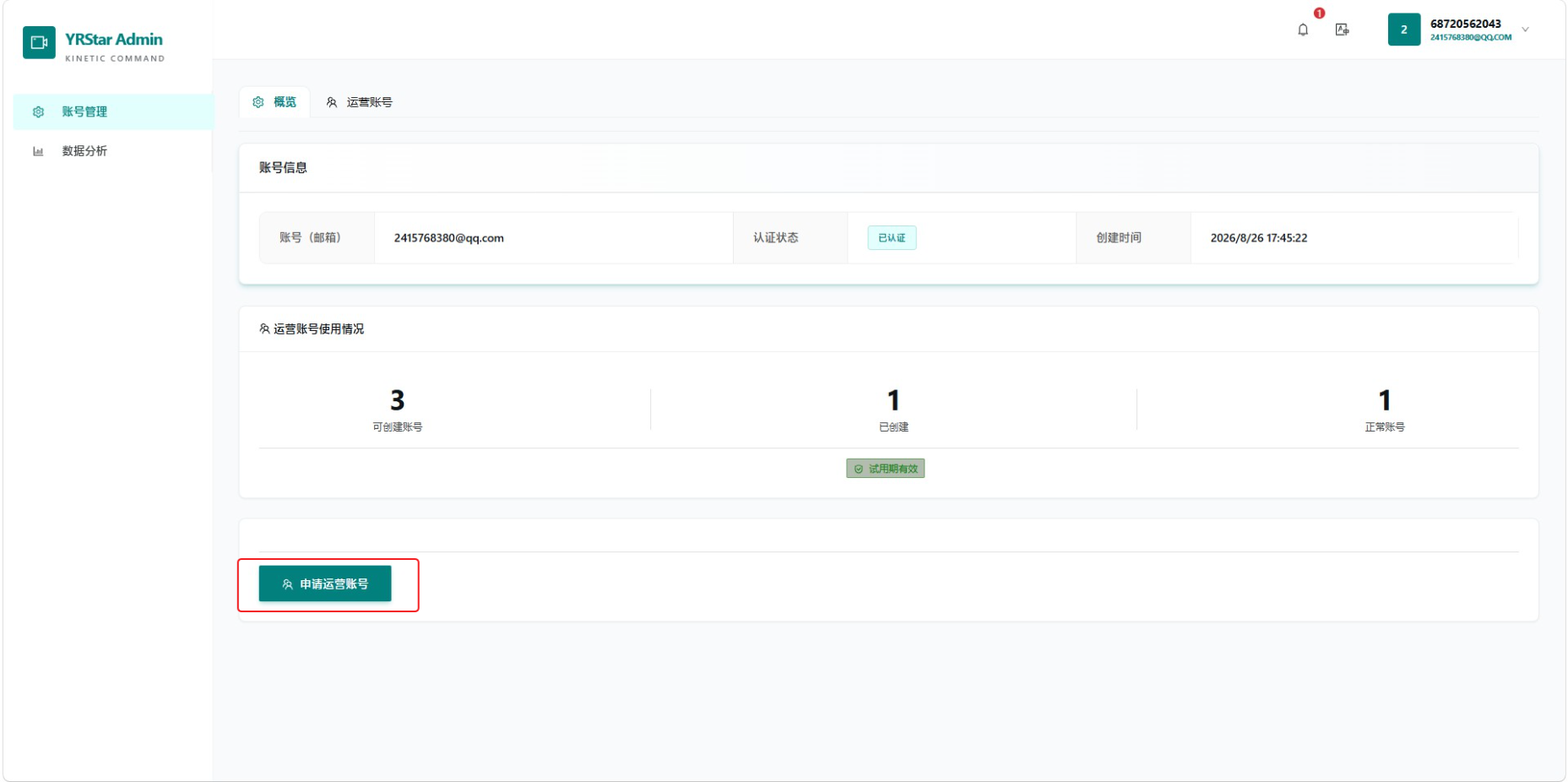Click the username 68720562043
Image resolution: width=1568 pixels, height=782 pixels.
[1466, 24]
